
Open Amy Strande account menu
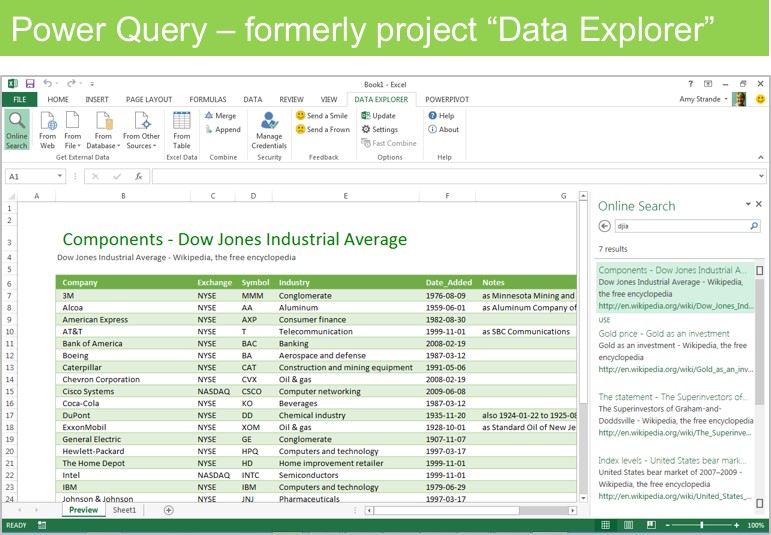(x=703, y=99)
